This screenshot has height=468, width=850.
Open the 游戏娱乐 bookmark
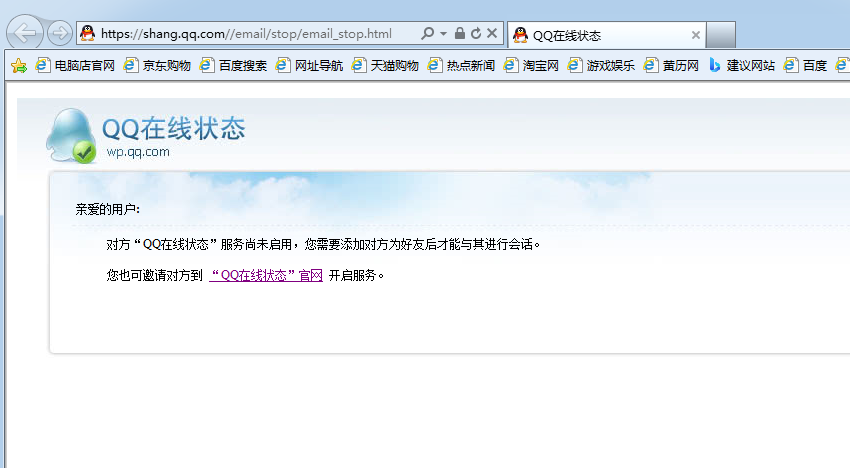click(601, 66)
